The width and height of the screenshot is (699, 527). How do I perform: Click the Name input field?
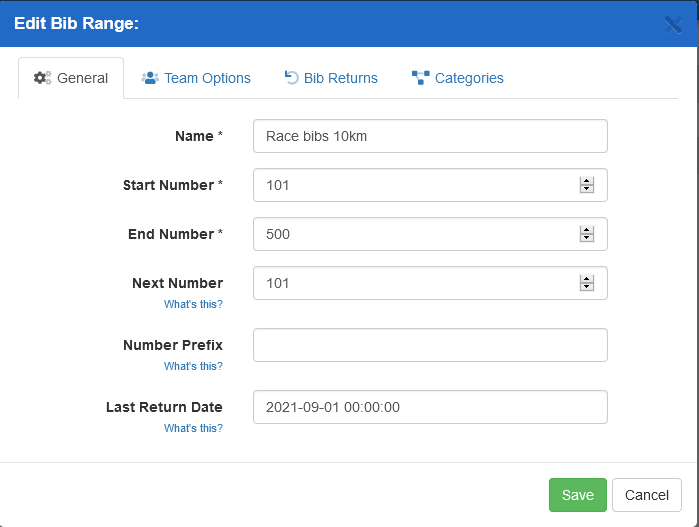(430, 136)
